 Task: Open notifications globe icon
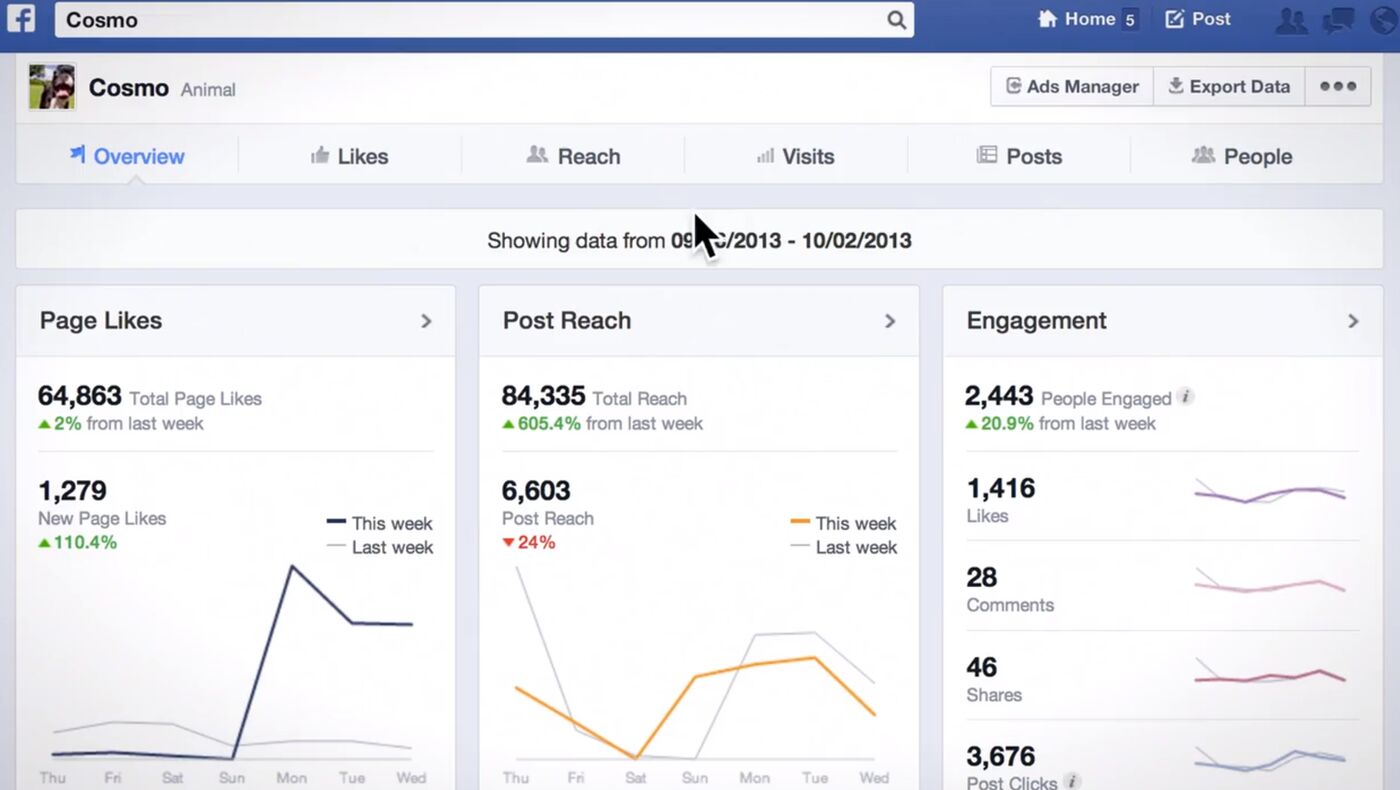click(x=1385, y=20)
